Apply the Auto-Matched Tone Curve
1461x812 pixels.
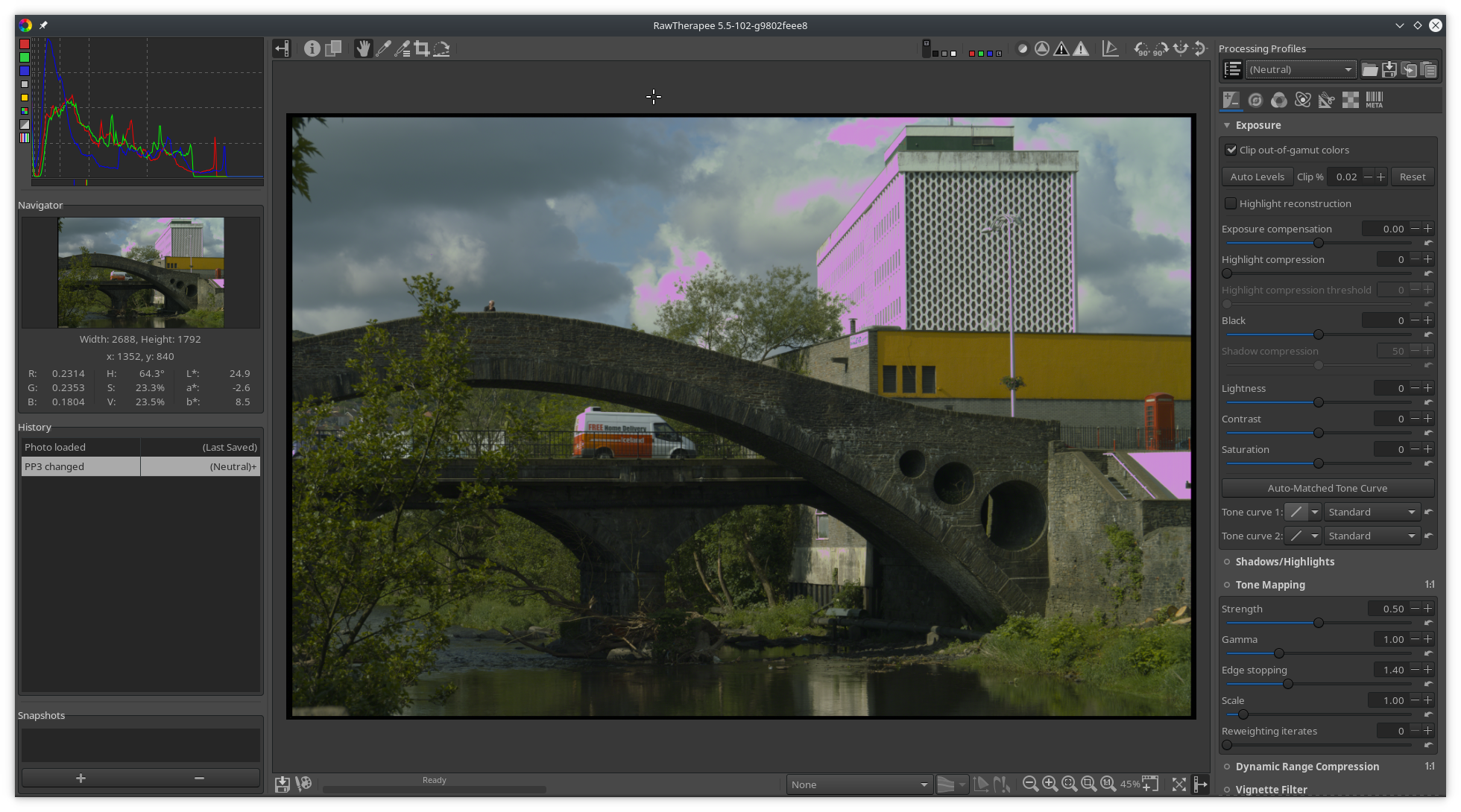click(1327, 488)
